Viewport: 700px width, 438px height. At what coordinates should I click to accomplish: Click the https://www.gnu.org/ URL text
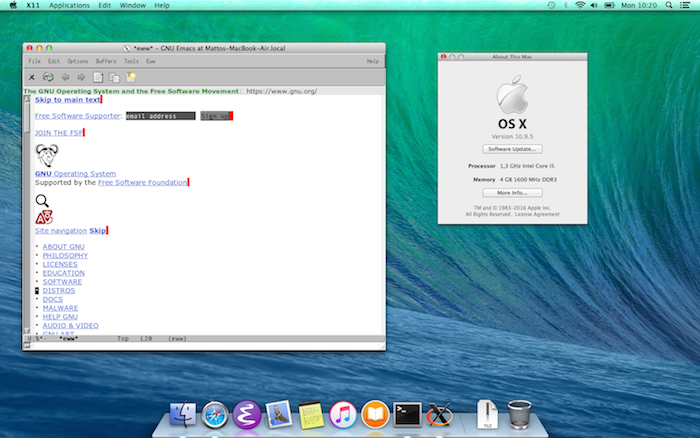(x=282, y=91)
